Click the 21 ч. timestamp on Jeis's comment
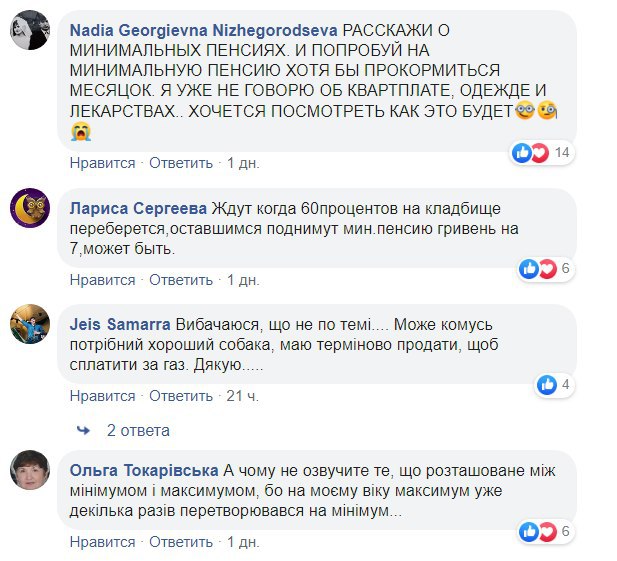617x561 pixels. pyautogui.click(x=243, y=395)
